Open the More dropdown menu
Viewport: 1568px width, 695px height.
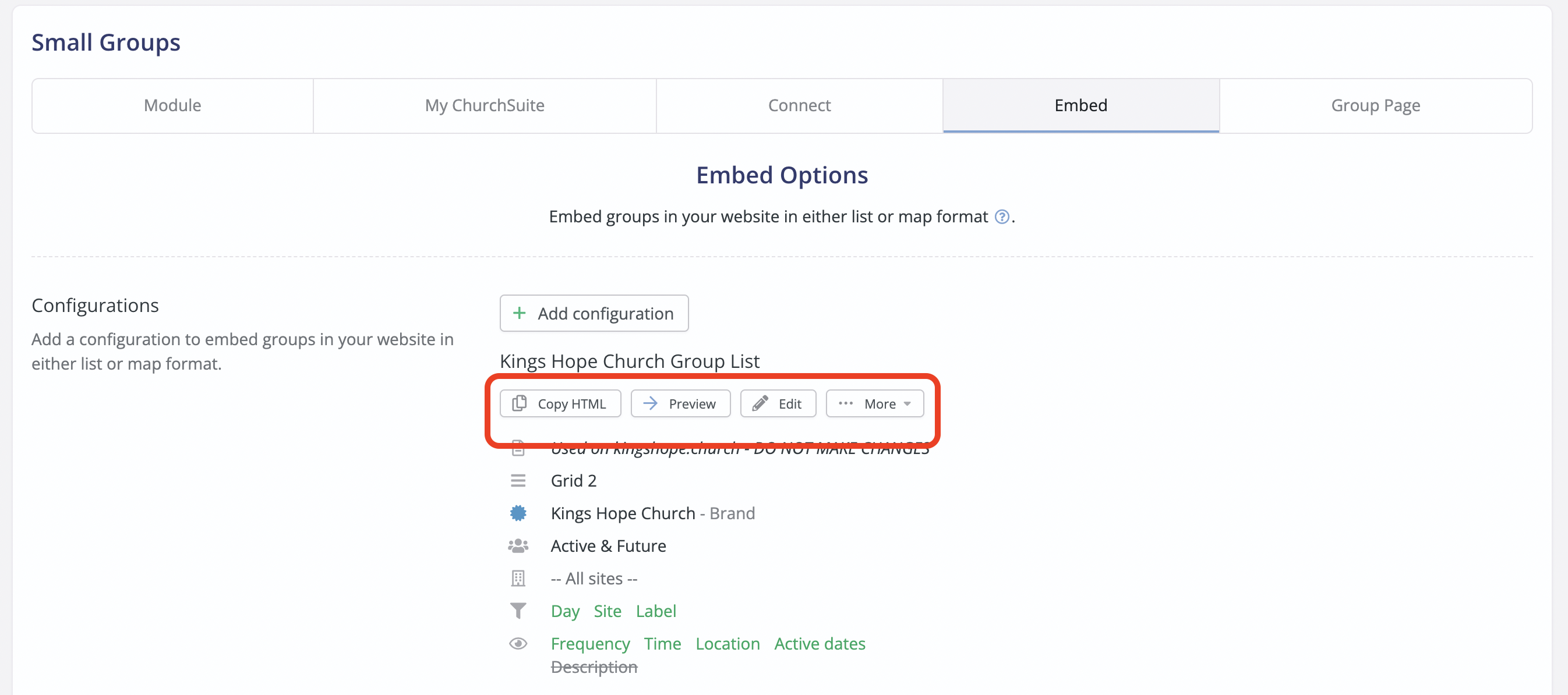coord(875,403)
